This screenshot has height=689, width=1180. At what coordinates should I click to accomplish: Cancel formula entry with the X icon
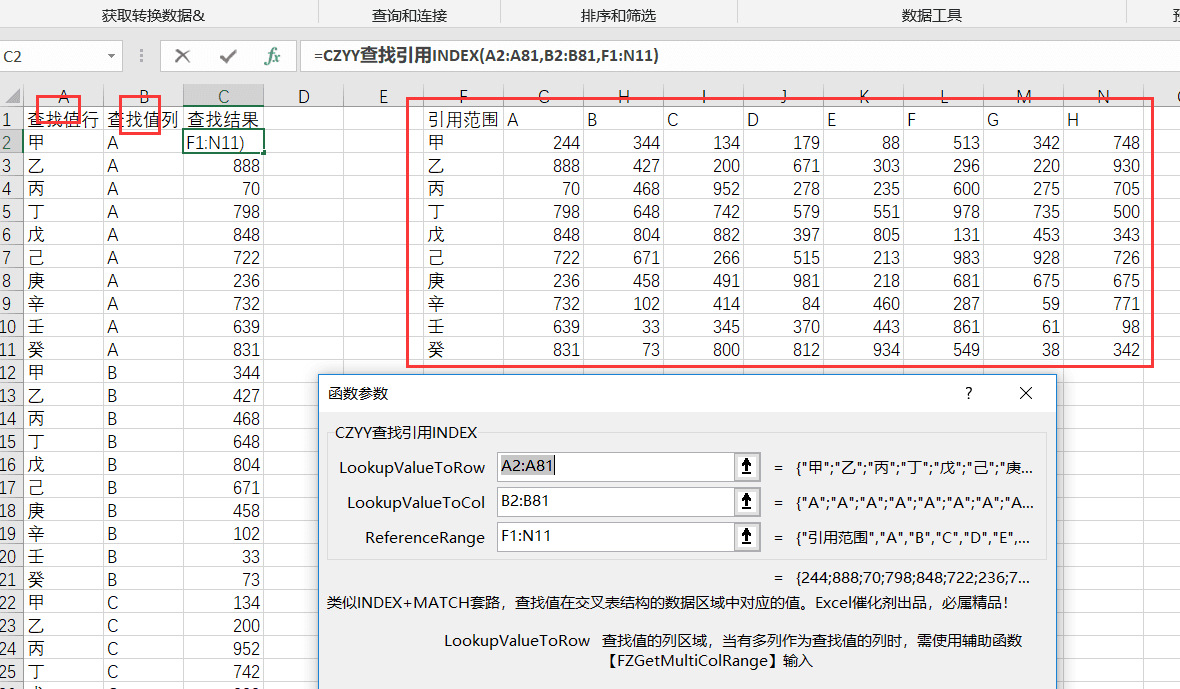pos(182,56)
